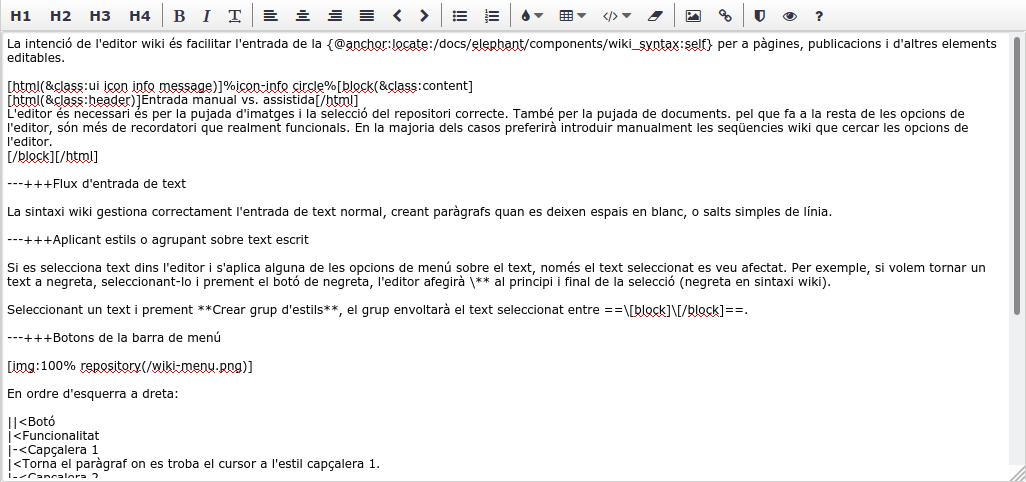Click the right chevron indent icon
This screenshot has height=482, width=1026.
(425, 16)
